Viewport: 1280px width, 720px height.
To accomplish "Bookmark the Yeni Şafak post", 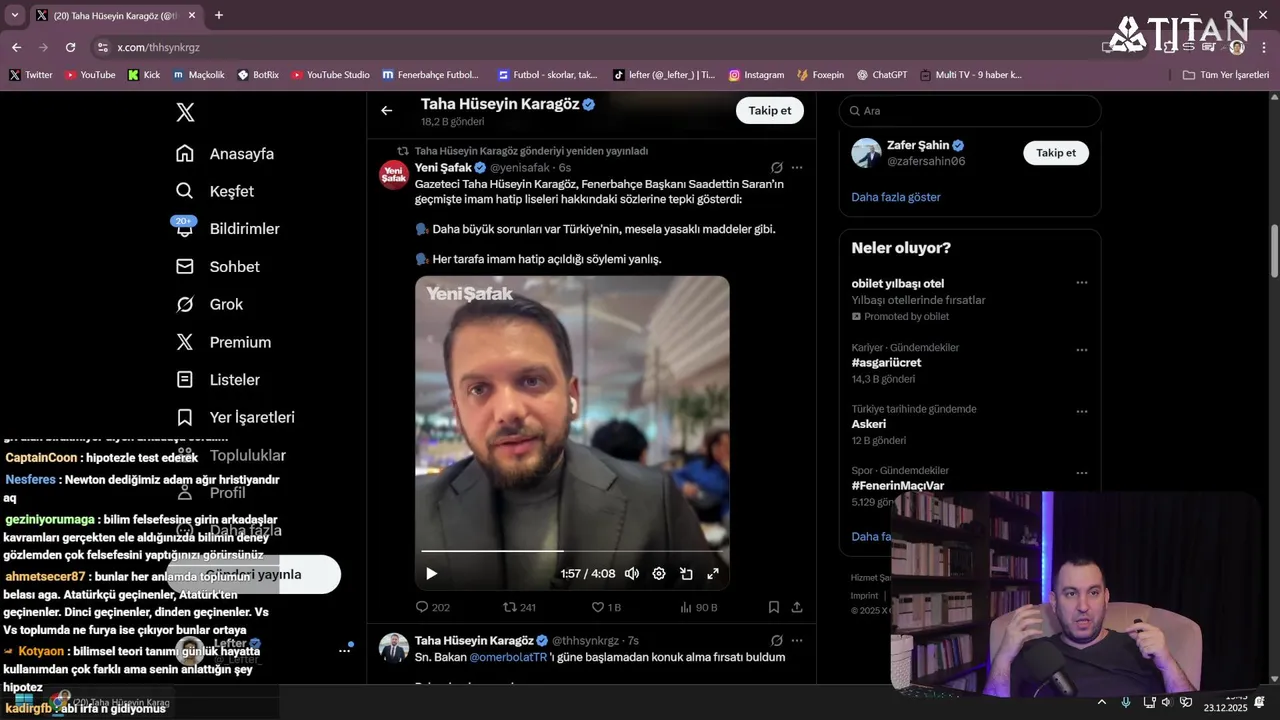I will click(x=774, y=607).
